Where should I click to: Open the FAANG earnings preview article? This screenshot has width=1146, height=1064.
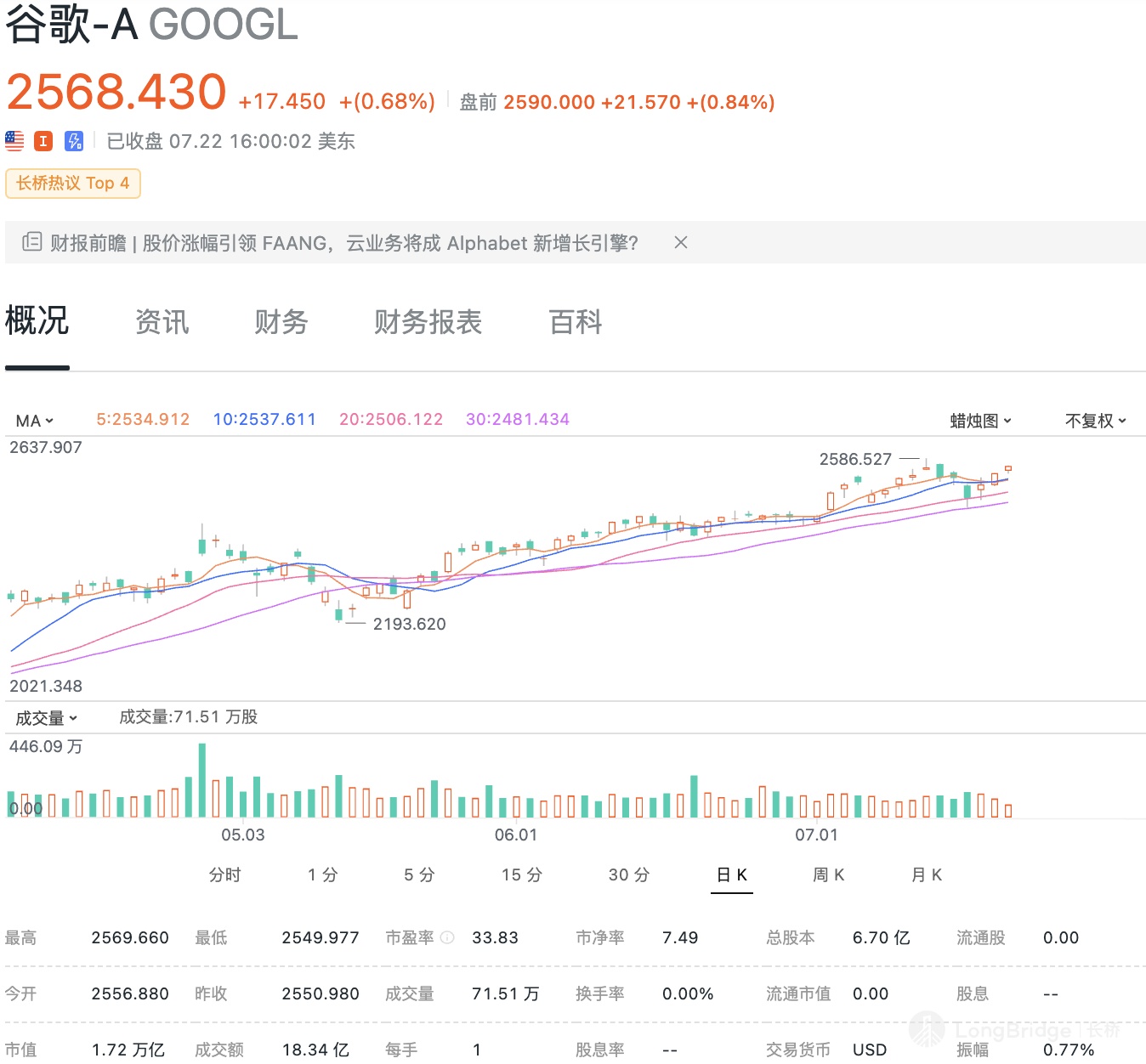(x=343, y=243)
